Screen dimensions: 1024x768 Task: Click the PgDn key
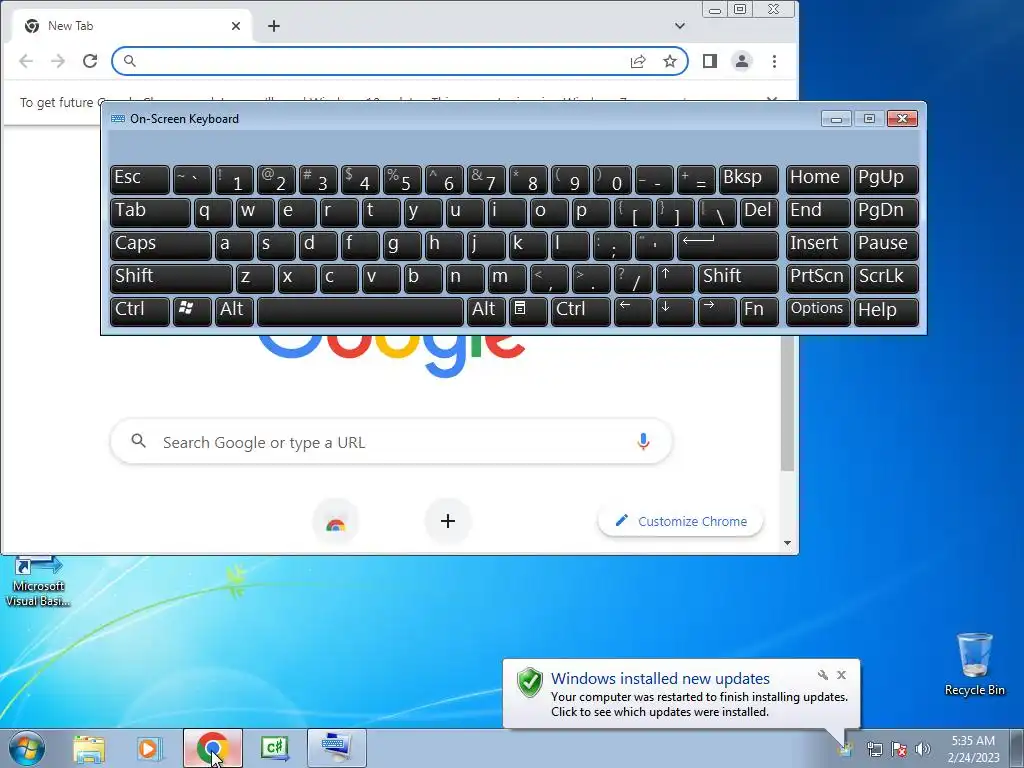pyautogui.click(x=886, y=212)
